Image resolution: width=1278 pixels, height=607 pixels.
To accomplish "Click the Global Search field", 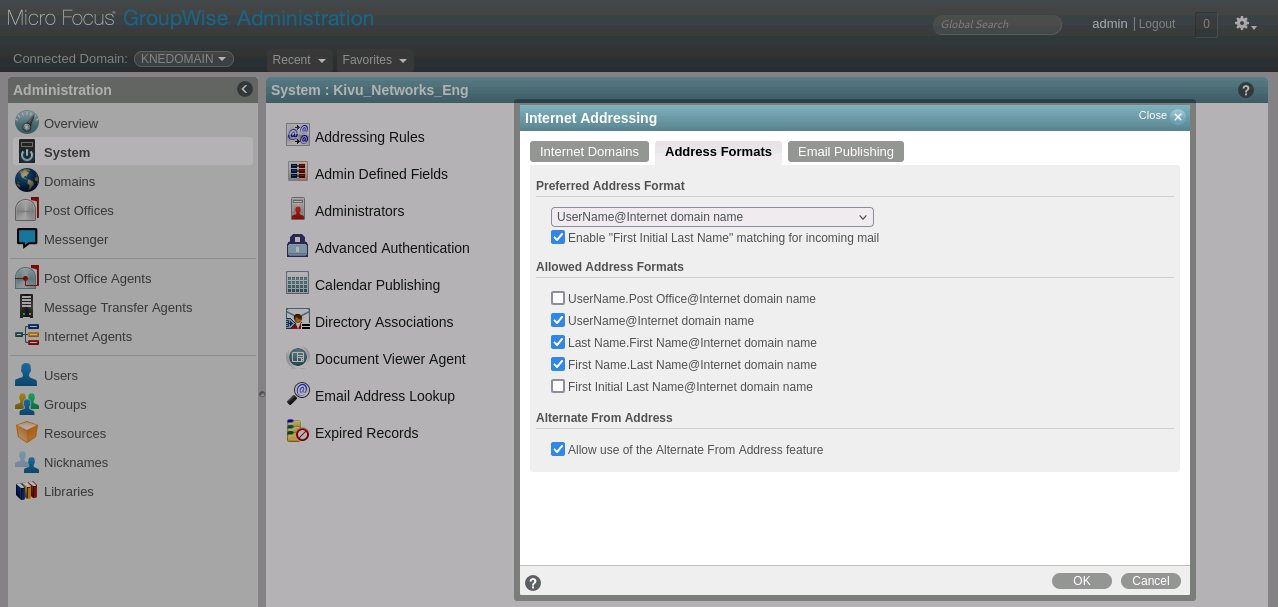I will [x=997, y=24].
